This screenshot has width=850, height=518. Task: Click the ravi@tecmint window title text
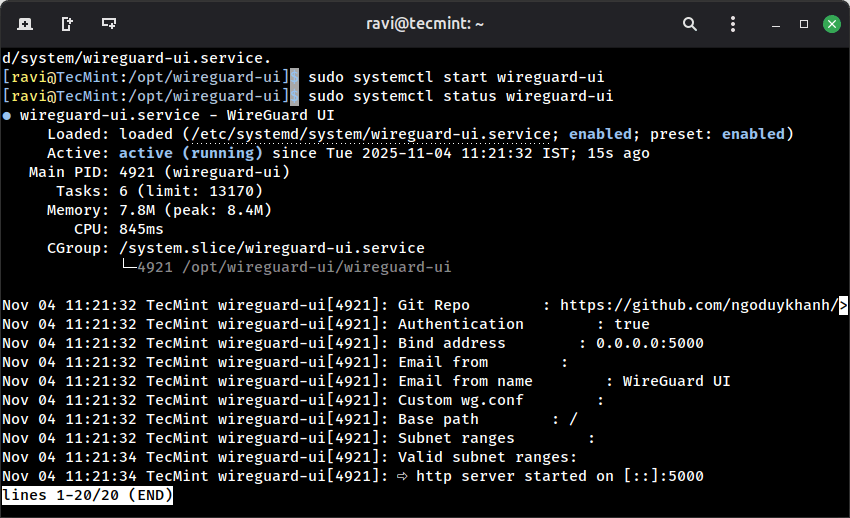(x=424, y=23)
